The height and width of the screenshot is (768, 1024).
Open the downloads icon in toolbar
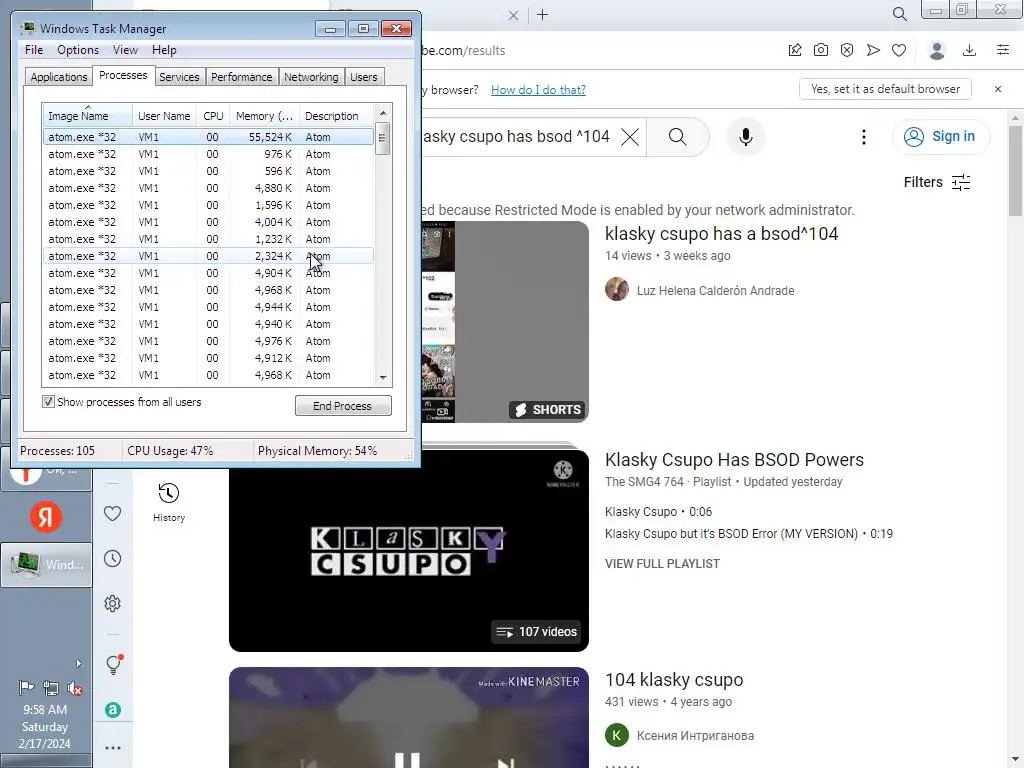tap(970, 50)
